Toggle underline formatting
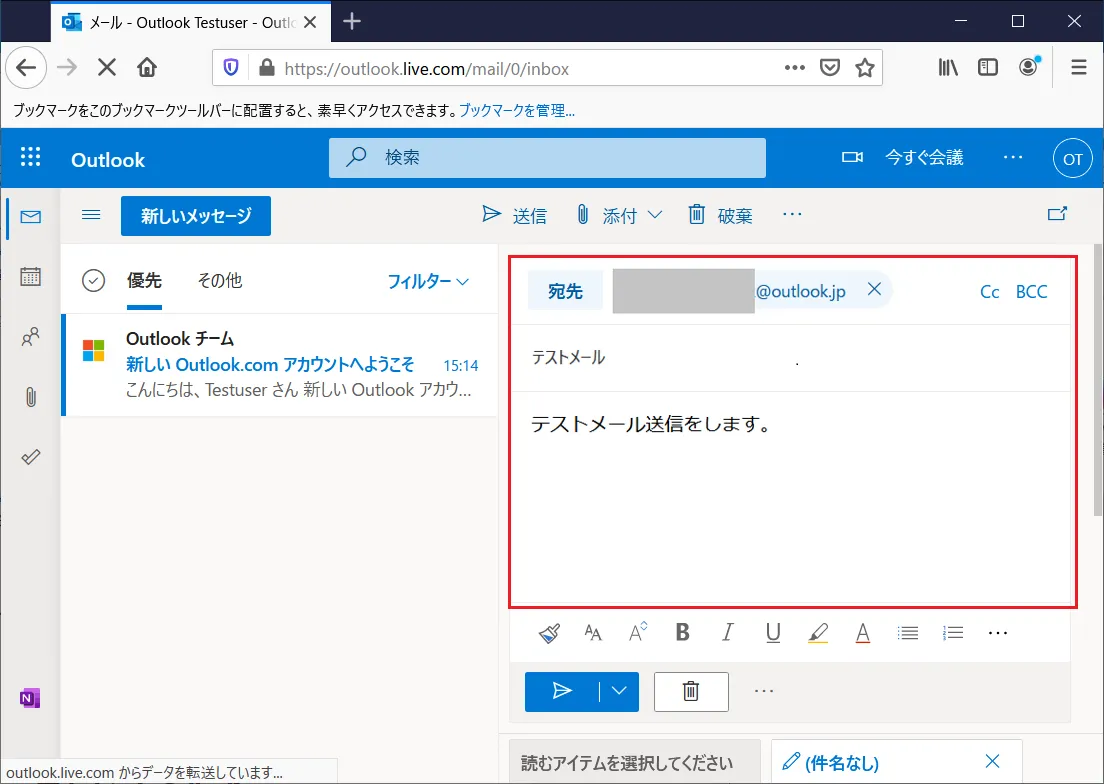Viewport: 1104px width, 784px height. tap(772, 633)
